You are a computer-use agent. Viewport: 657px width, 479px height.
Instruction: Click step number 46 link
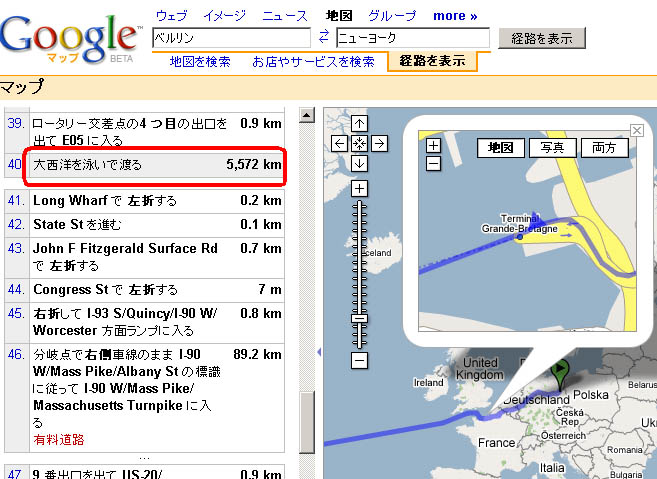[16, 354]
